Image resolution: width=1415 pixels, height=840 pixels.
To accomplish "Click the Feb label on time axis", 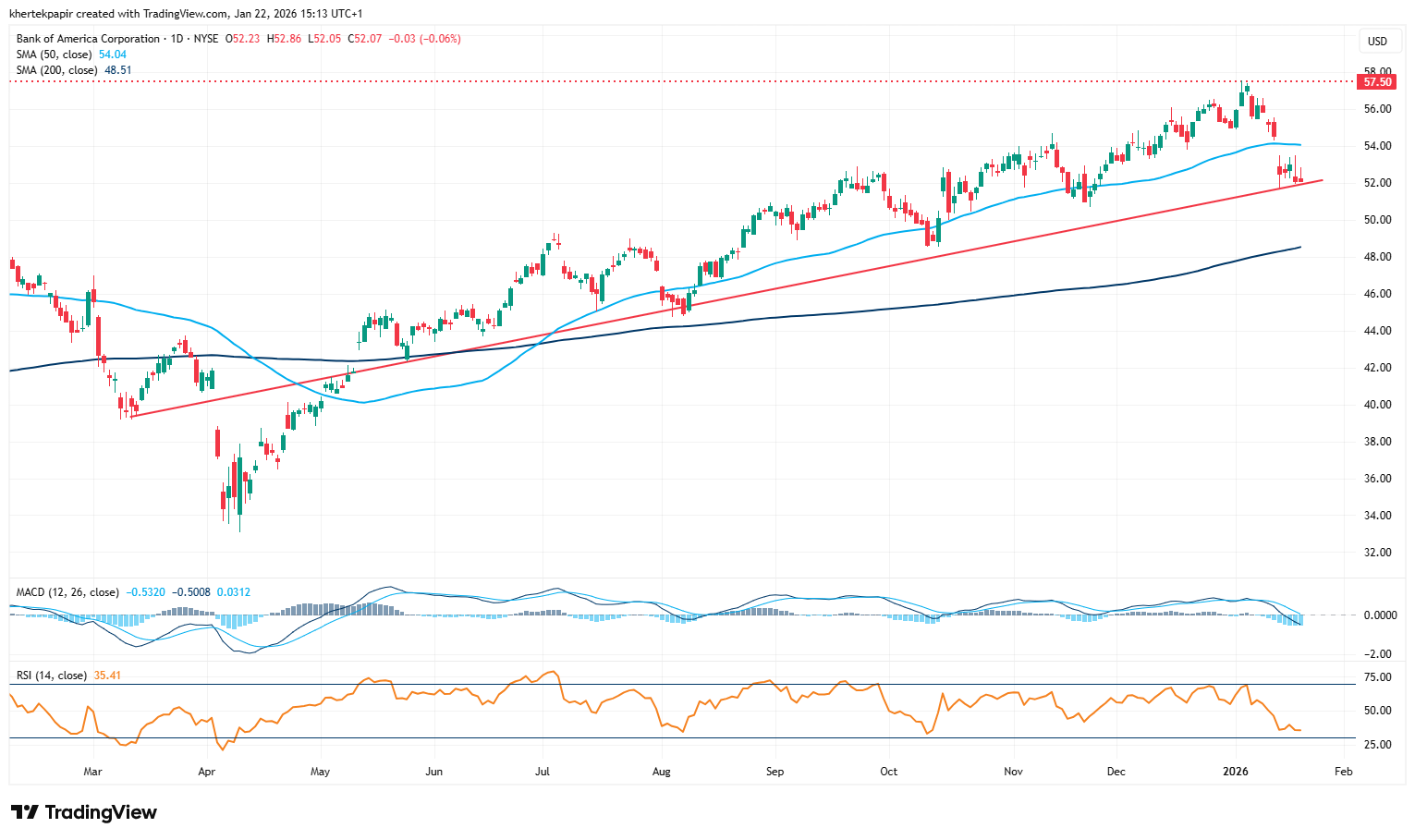I will (1344, 772).
